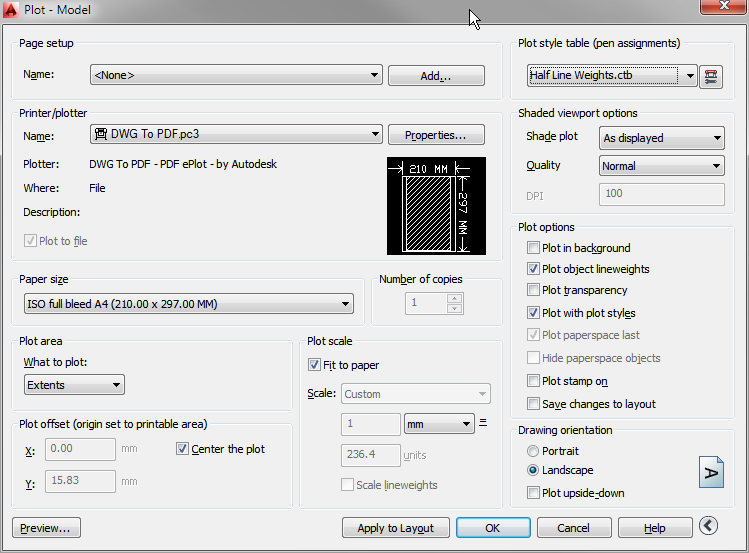Open the plot style table editor icon
Screen dimensions: 749x553
click(711, 76)
